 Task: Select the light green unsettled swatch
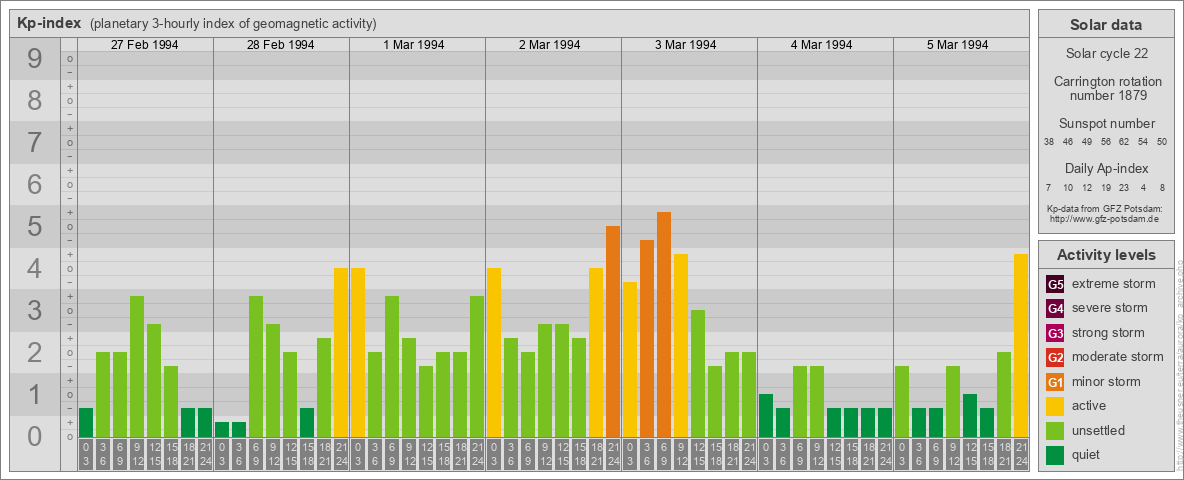pos(1055,430)
